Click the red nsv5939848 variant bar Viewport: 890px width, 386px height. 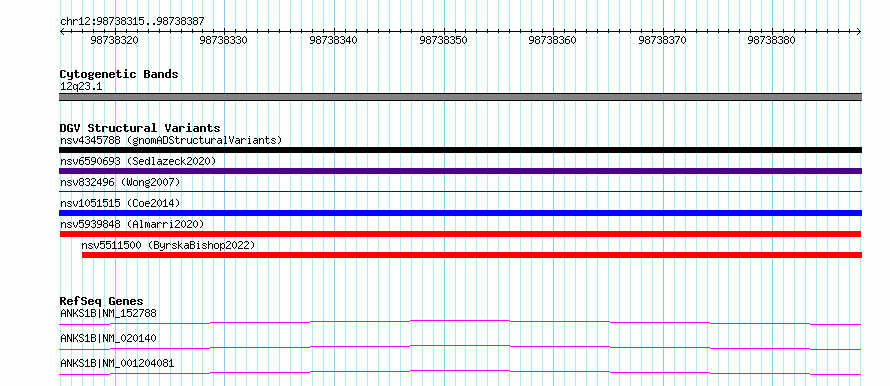460,234
